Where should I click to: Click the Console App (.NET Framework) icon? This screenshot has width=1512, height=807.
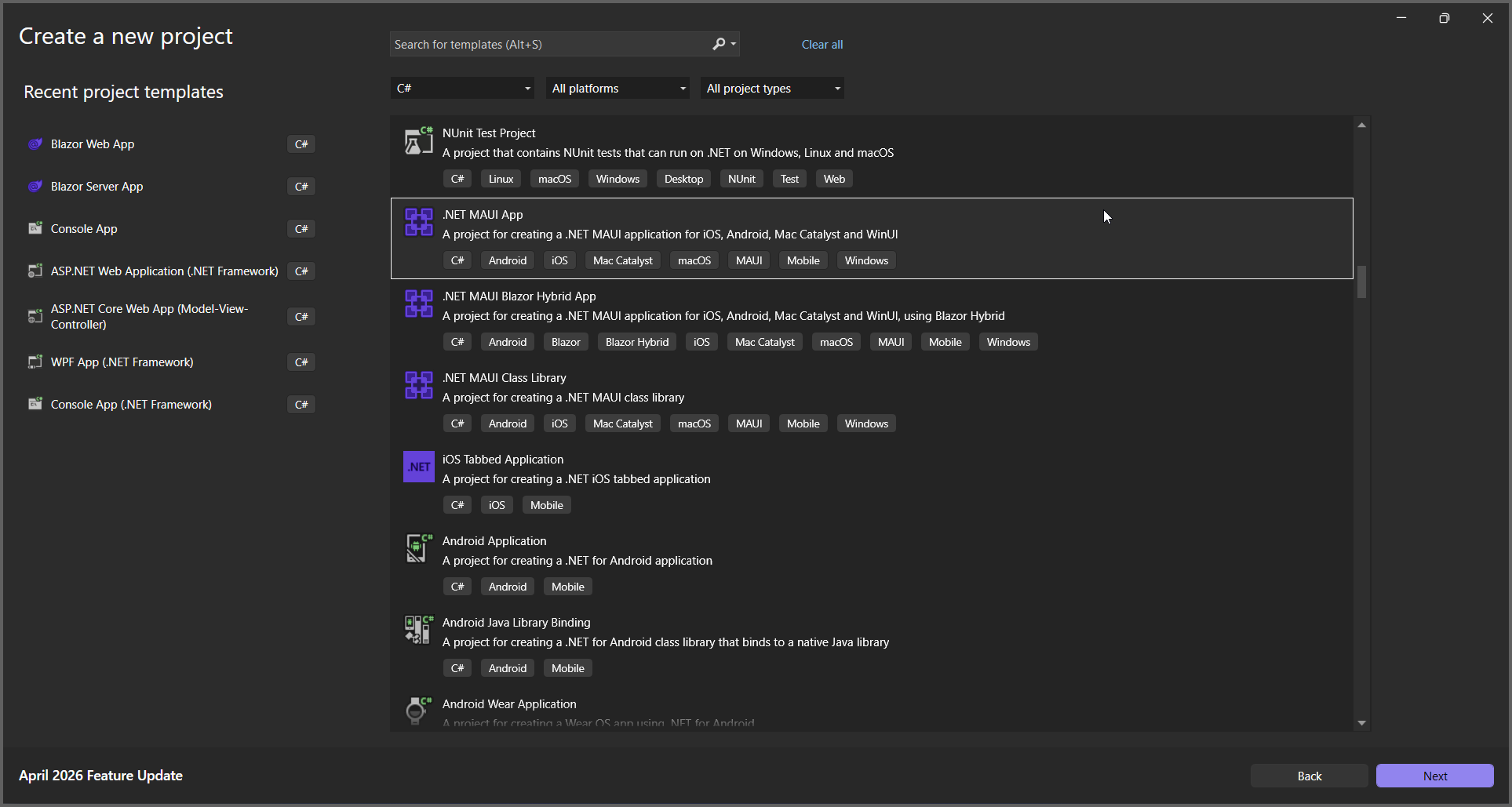[35, 405]
